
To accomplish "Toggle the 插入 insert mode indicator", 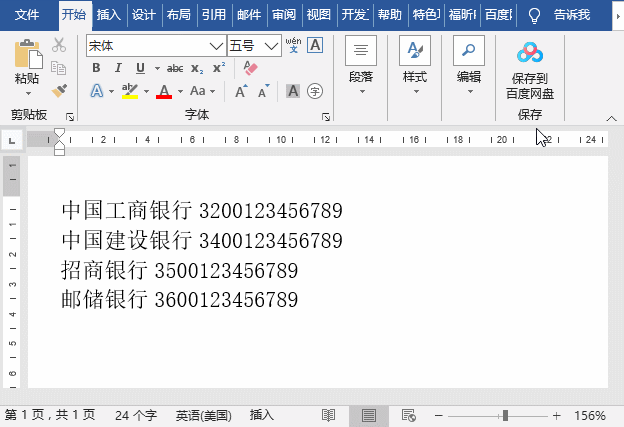I will (261, 415).
